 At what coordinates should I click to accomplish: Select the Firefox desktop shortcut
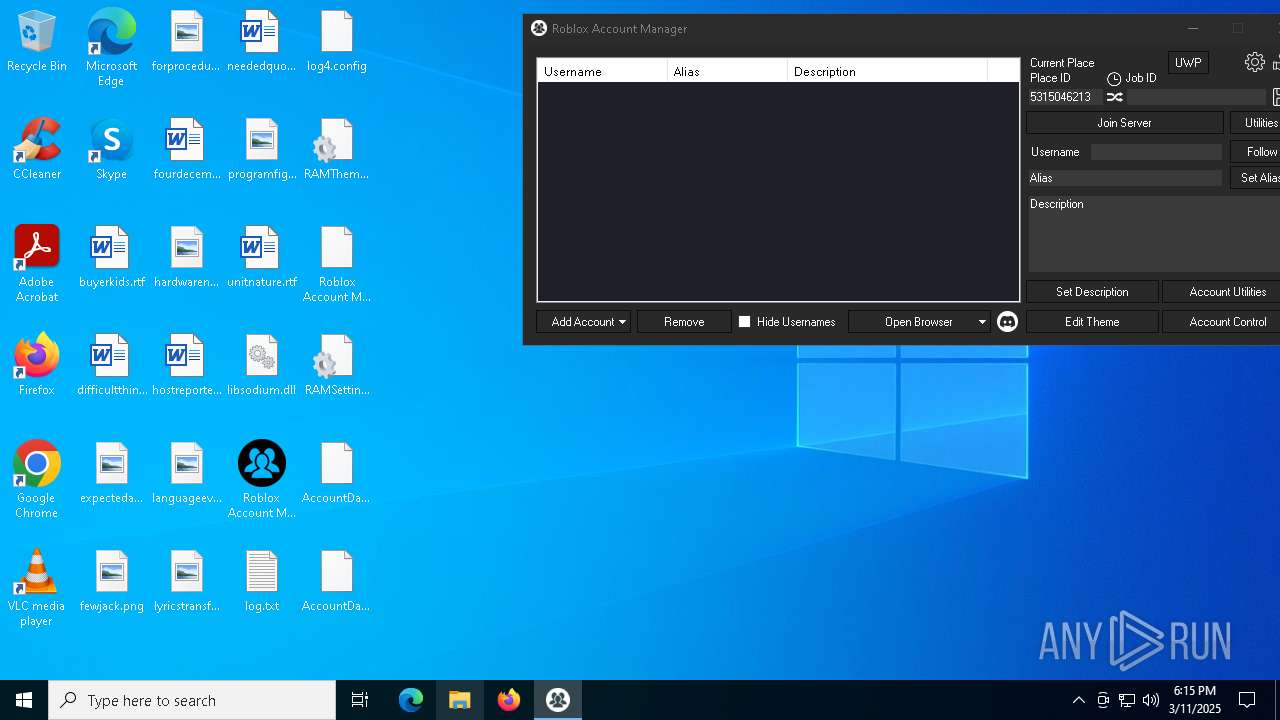point(37,366)
